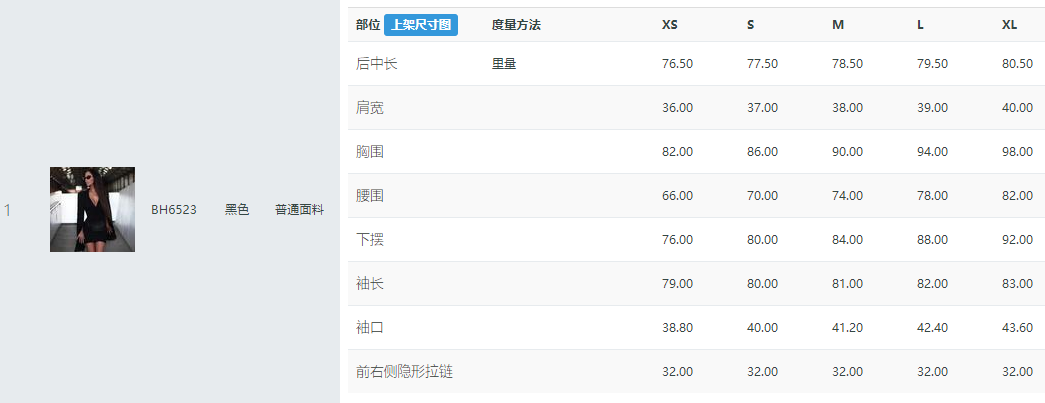
Task: Open the BH6523 product thumbnail image
Action: 93,209
